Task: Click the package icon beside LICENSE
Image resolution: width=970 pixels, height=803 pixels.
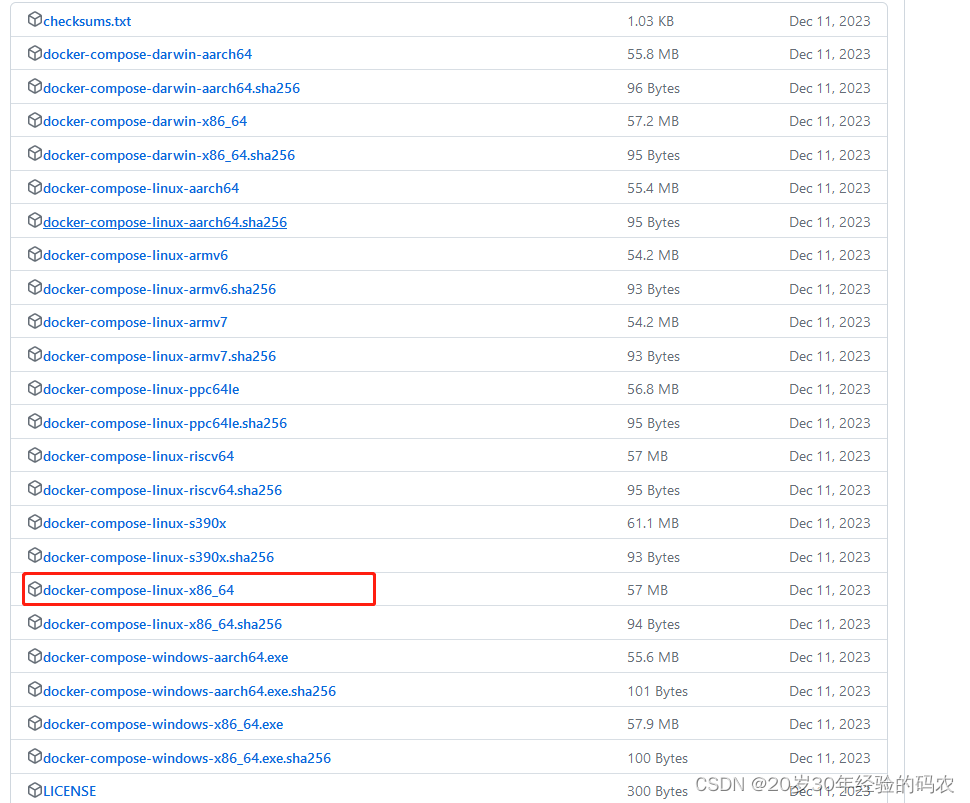Action: (x=35, y=790)
